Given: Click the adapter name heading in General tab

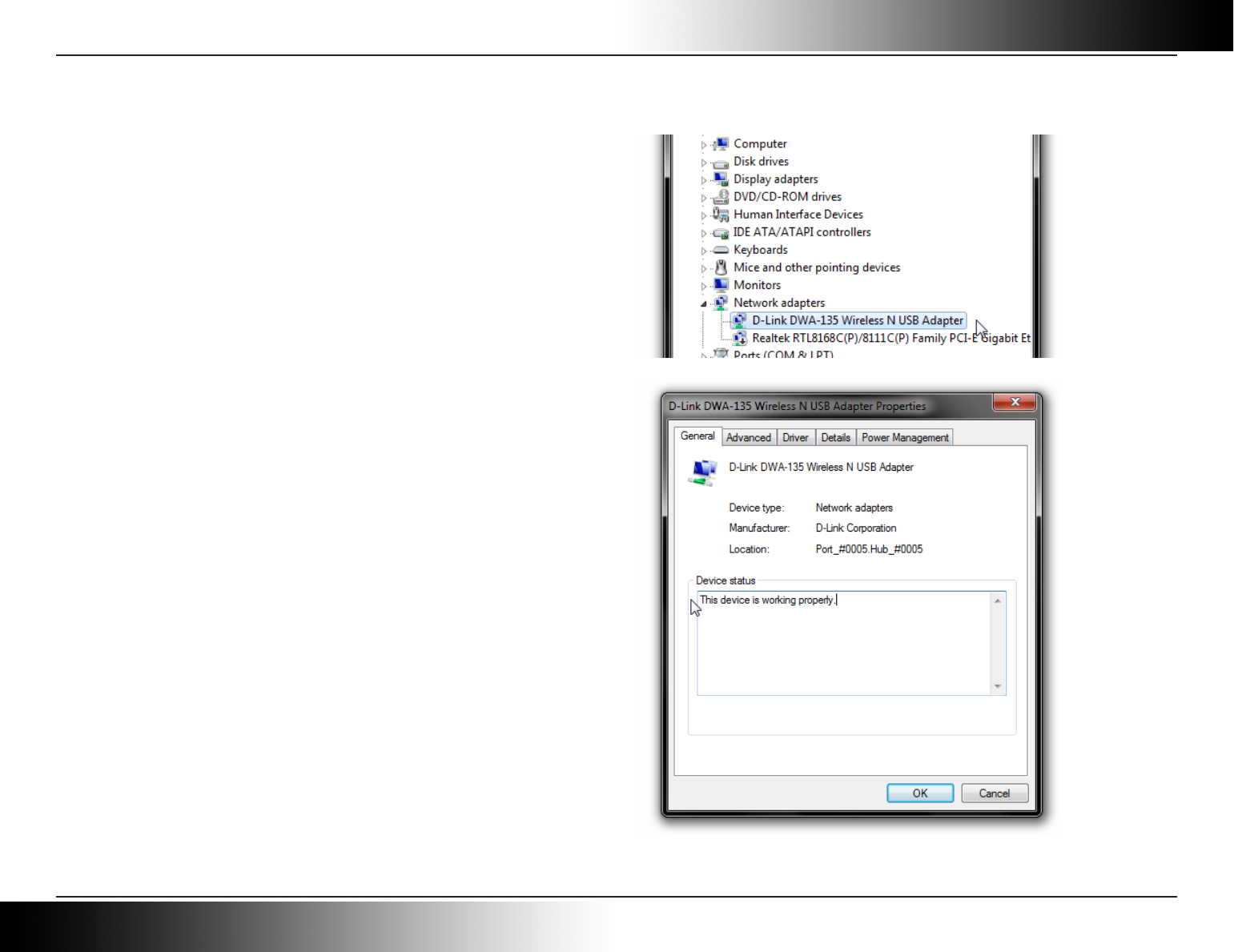Looking at the screenshot, I should (821, 467).
